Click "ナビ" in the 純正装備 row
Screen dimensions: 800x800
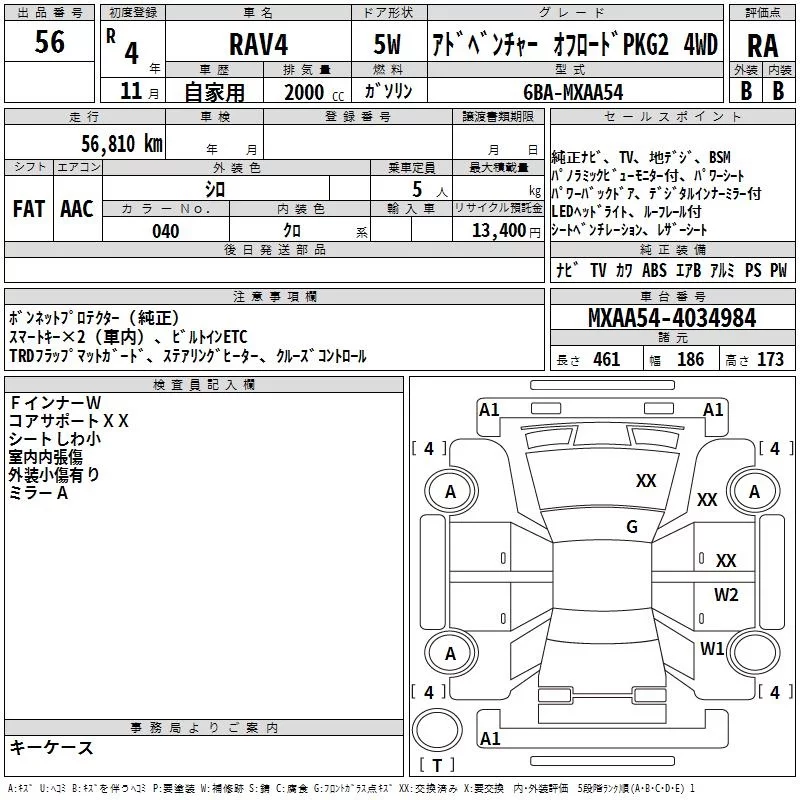coord(567,270)
